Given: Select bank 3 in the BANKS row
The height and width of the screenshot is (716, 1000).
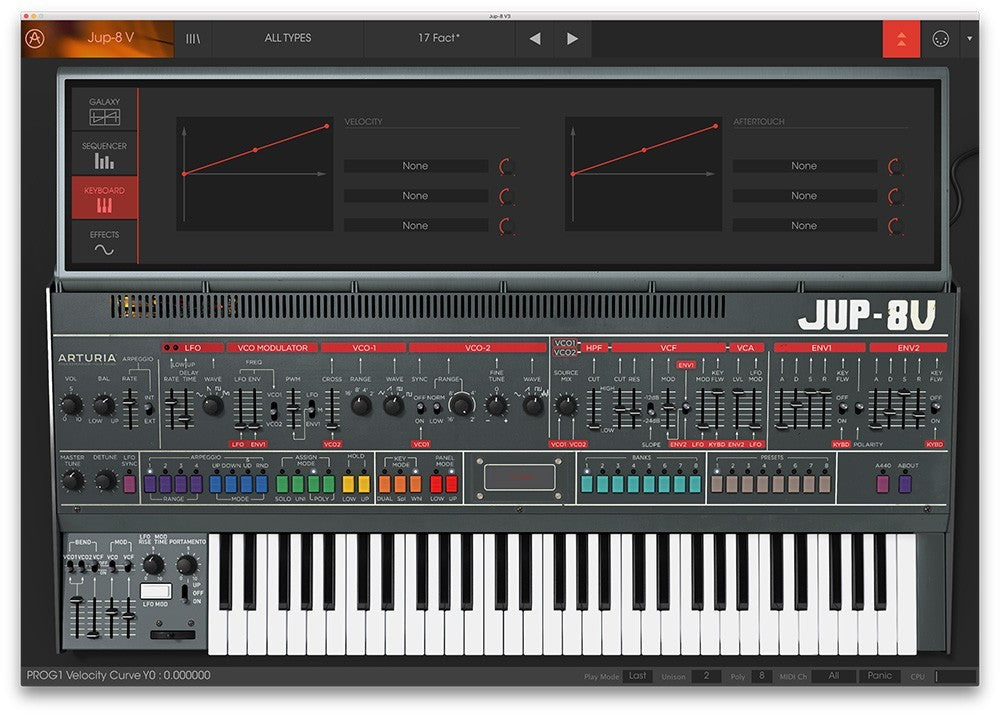Looking at the screenshot, I should pos(618,484).
